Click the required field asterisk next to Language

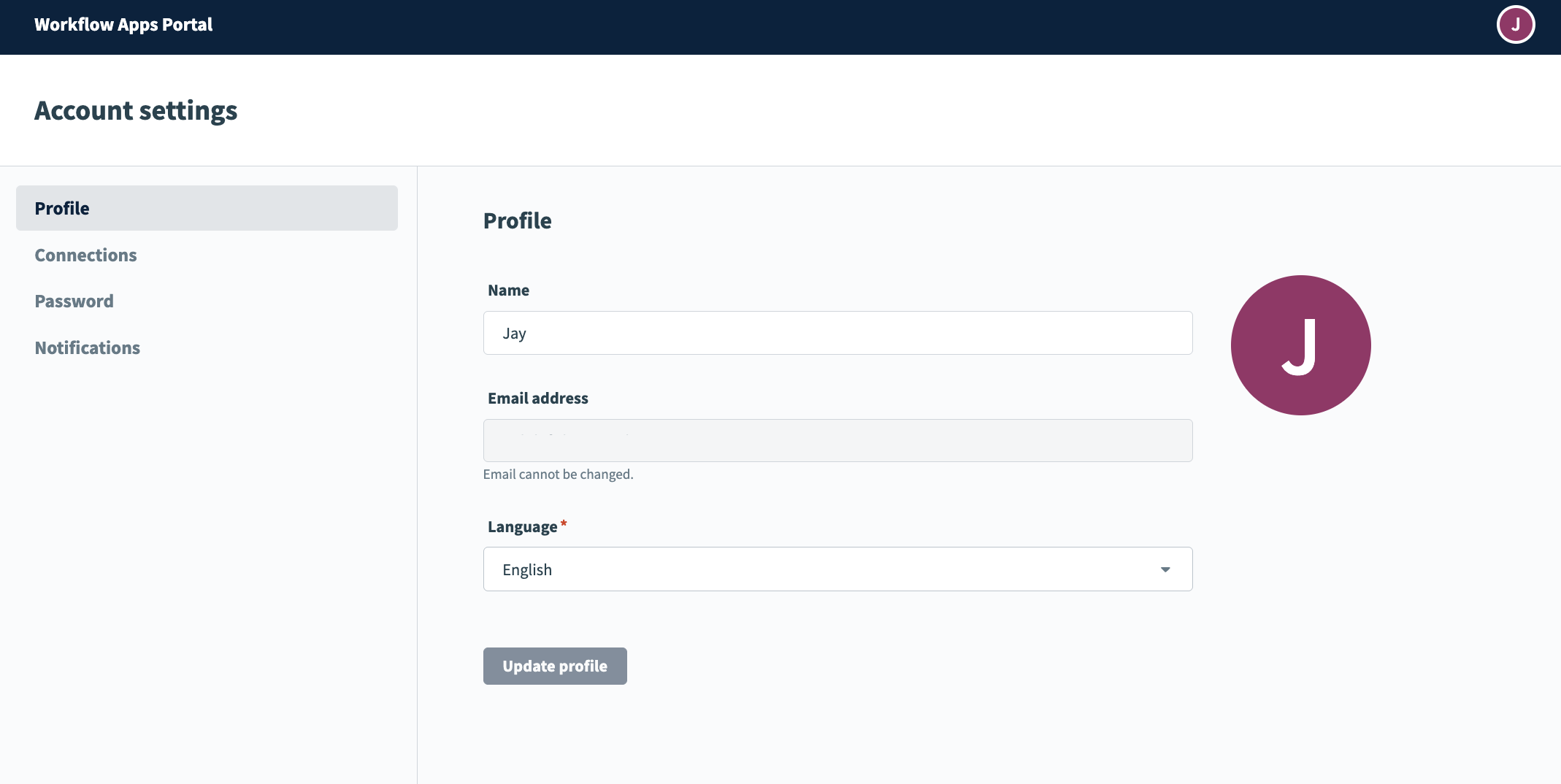564,522
